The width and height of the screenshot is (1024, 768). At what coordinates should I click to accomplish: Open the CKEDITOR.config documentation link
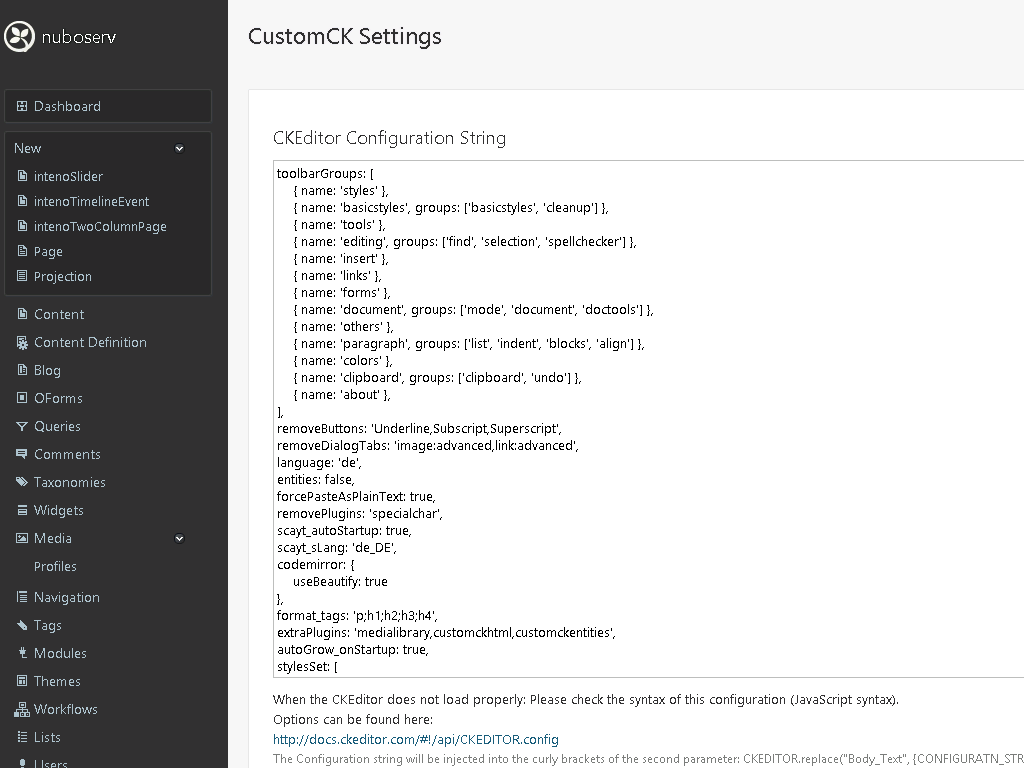tap(415, 739)
